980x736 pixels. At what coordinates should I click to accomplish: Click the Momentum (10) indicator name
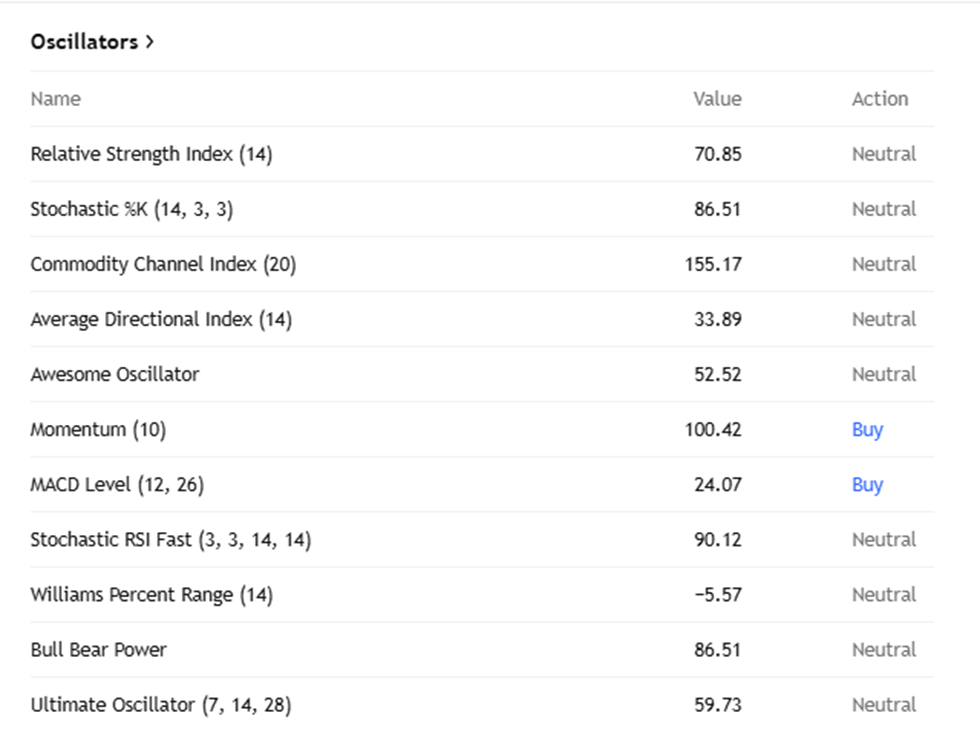[98, 429]
